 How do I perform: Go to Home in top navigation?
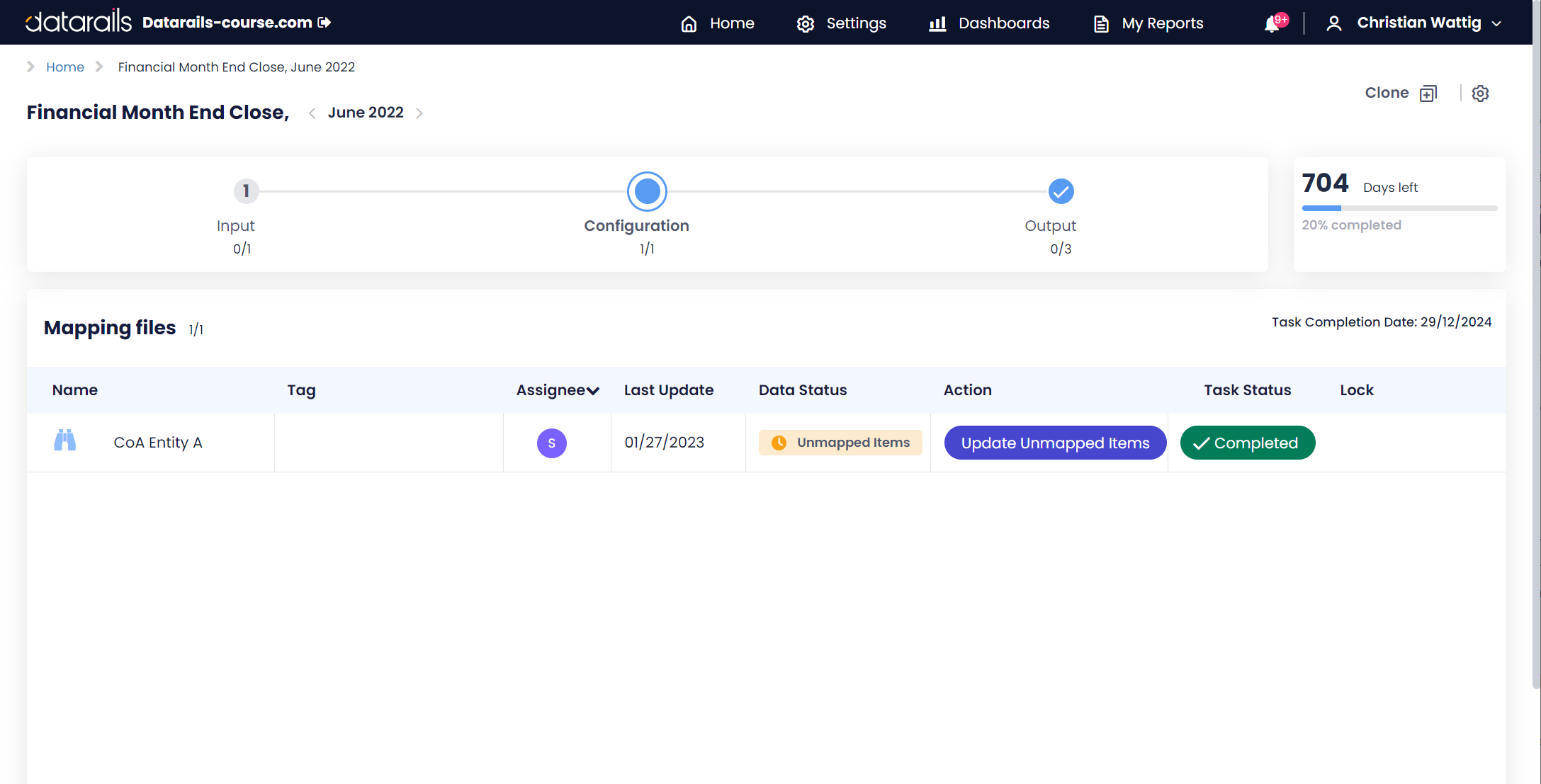click(x=717, y=23)
